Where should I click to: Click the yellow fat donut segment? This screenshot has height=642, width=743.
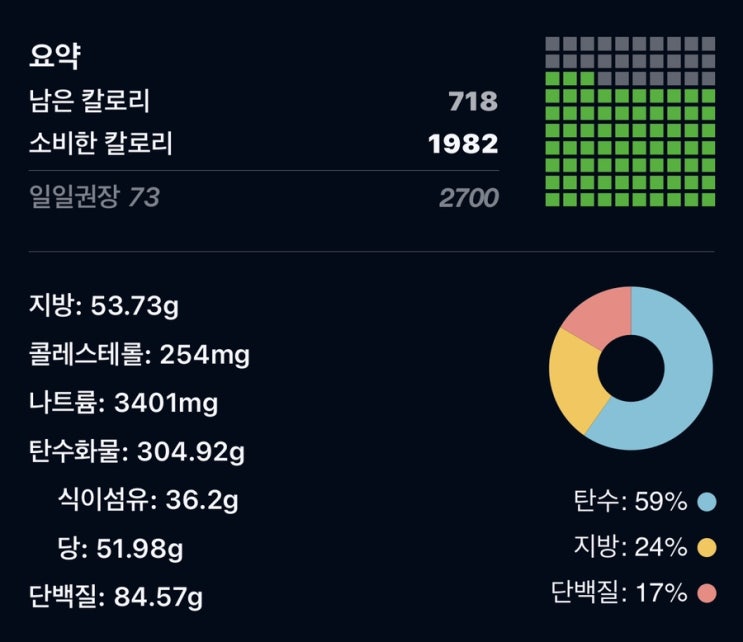[573, 379]
